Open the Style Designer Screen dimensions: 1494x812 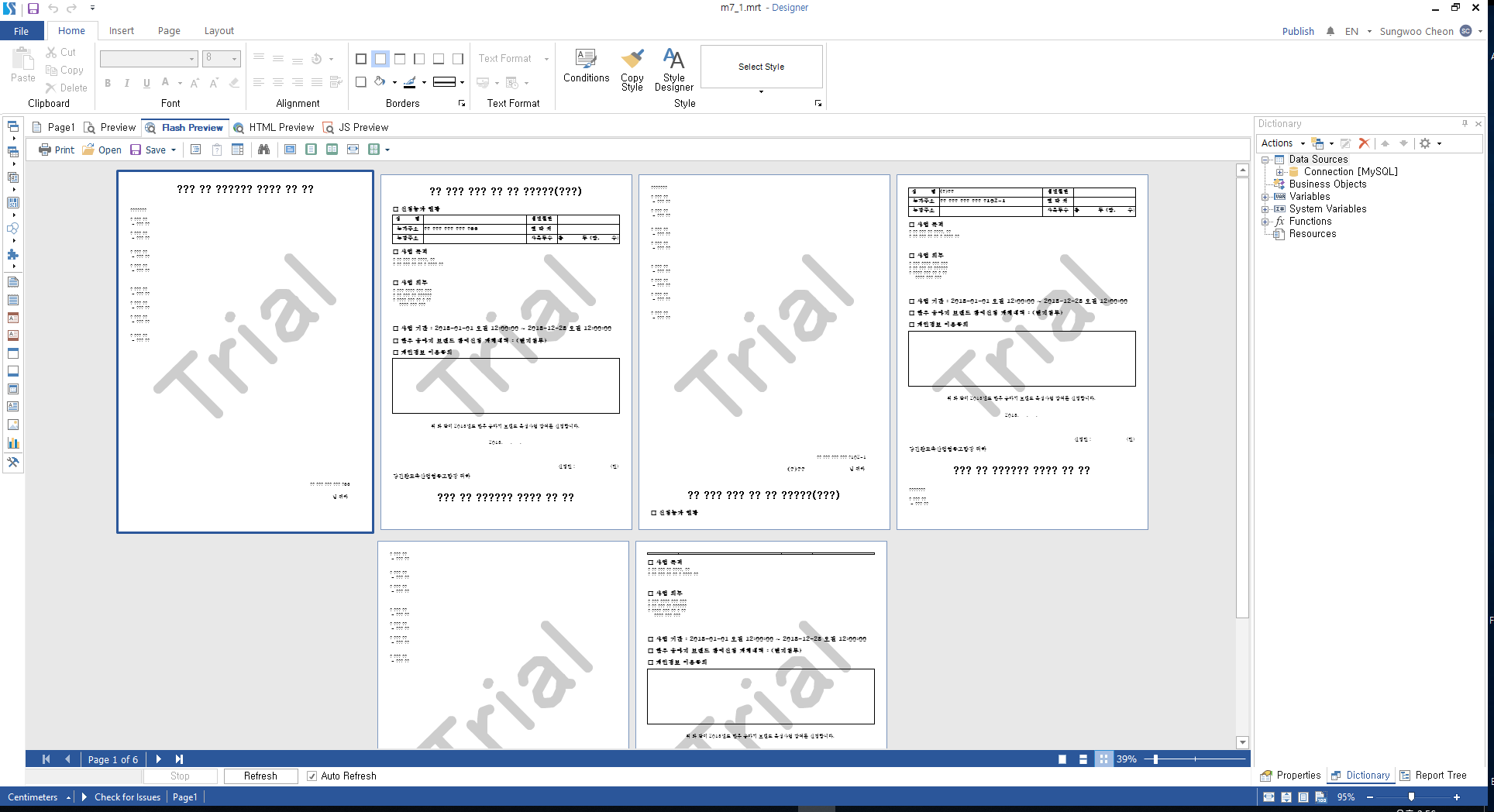[x=673, y=70]
